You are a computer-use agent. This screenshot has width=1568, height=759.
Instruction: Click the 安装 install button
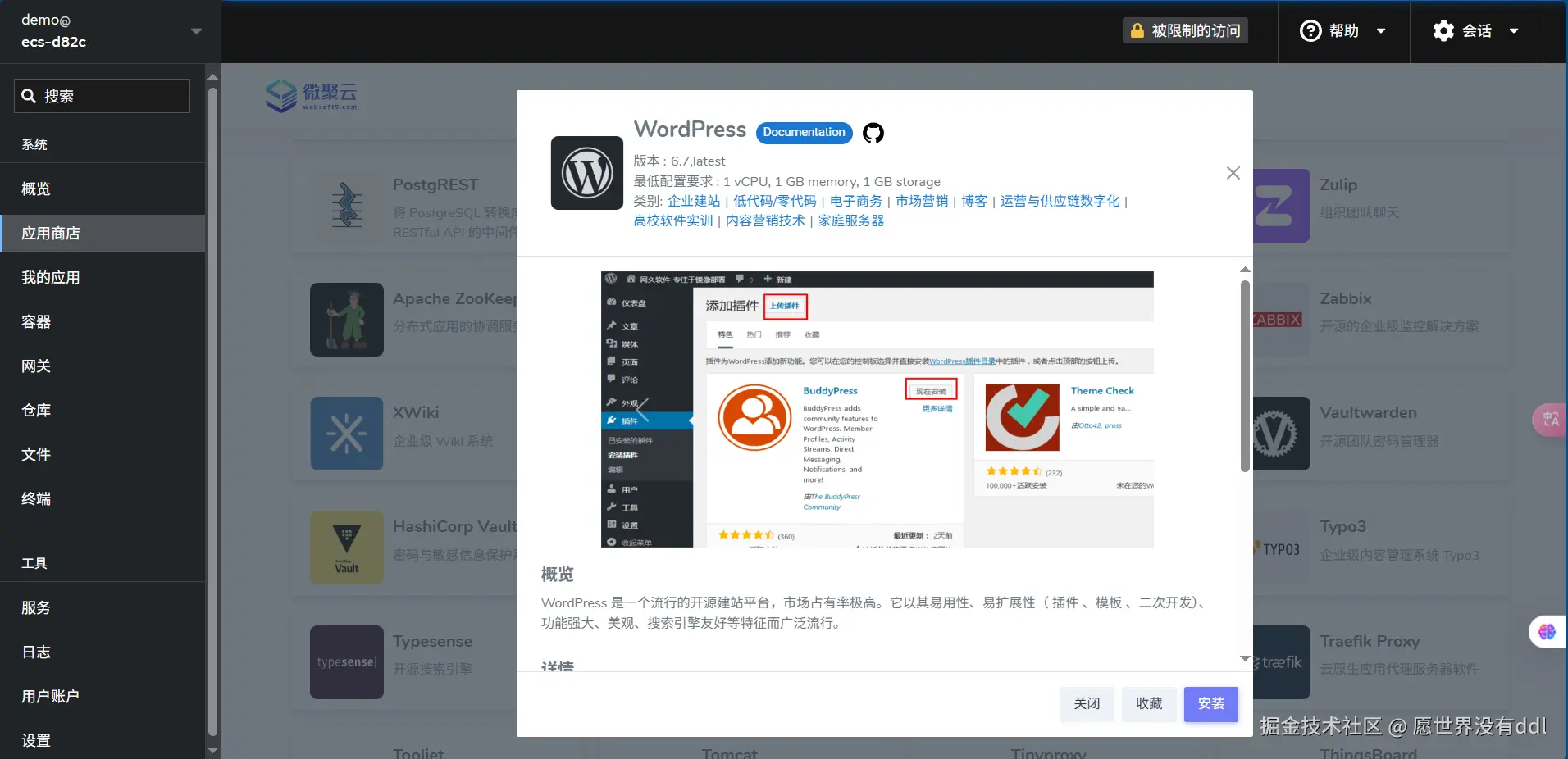(x=1210, y=703)
